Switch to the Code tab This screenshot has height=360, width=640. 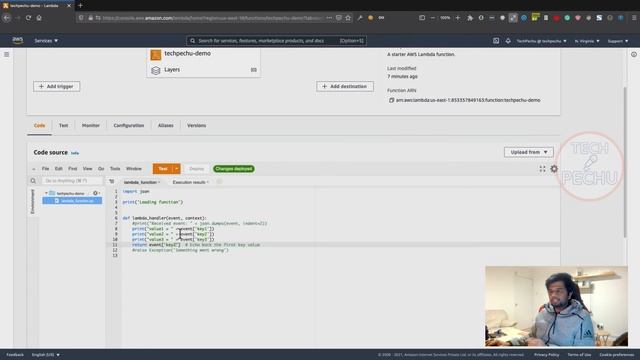[x=40, y=126]
